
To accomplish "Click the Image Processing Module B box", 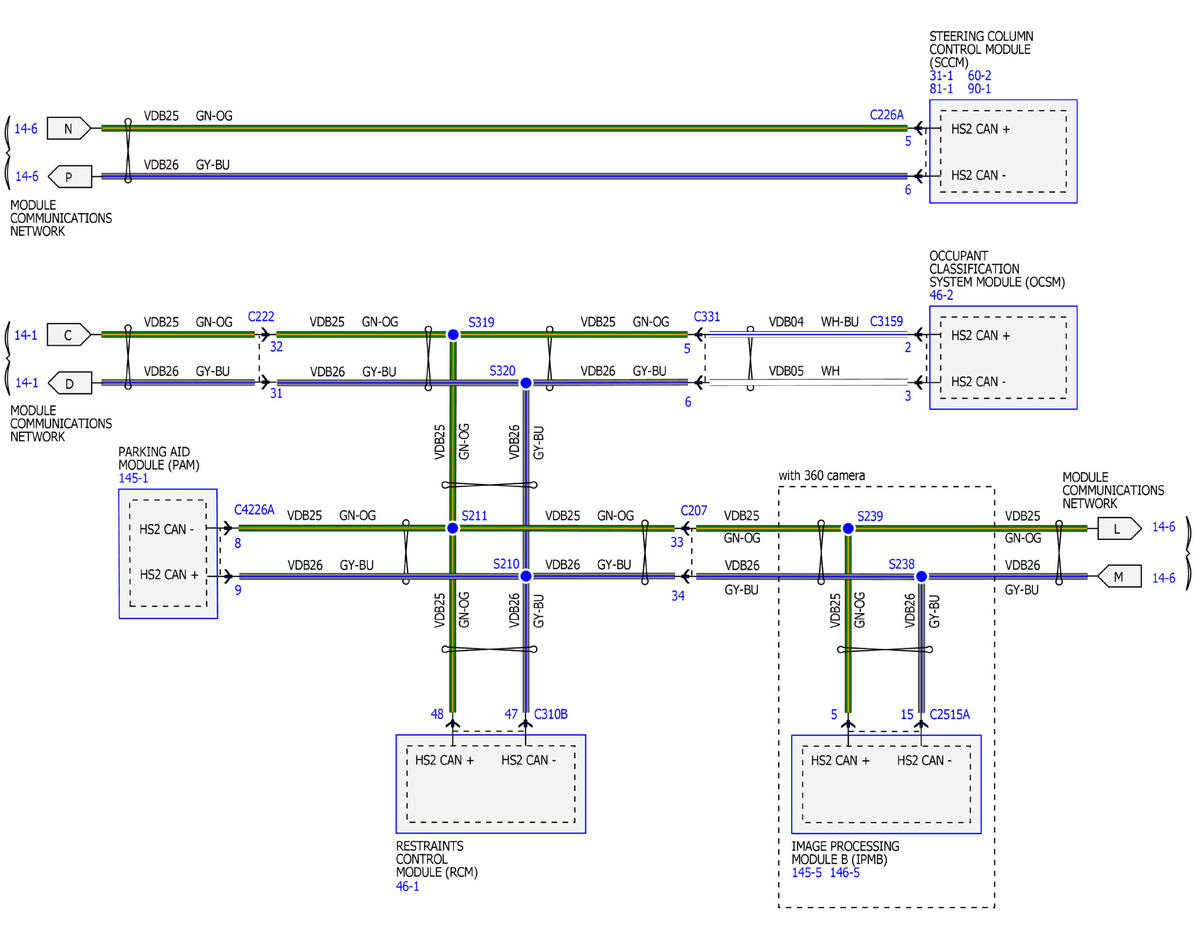I will coord(886,784).
